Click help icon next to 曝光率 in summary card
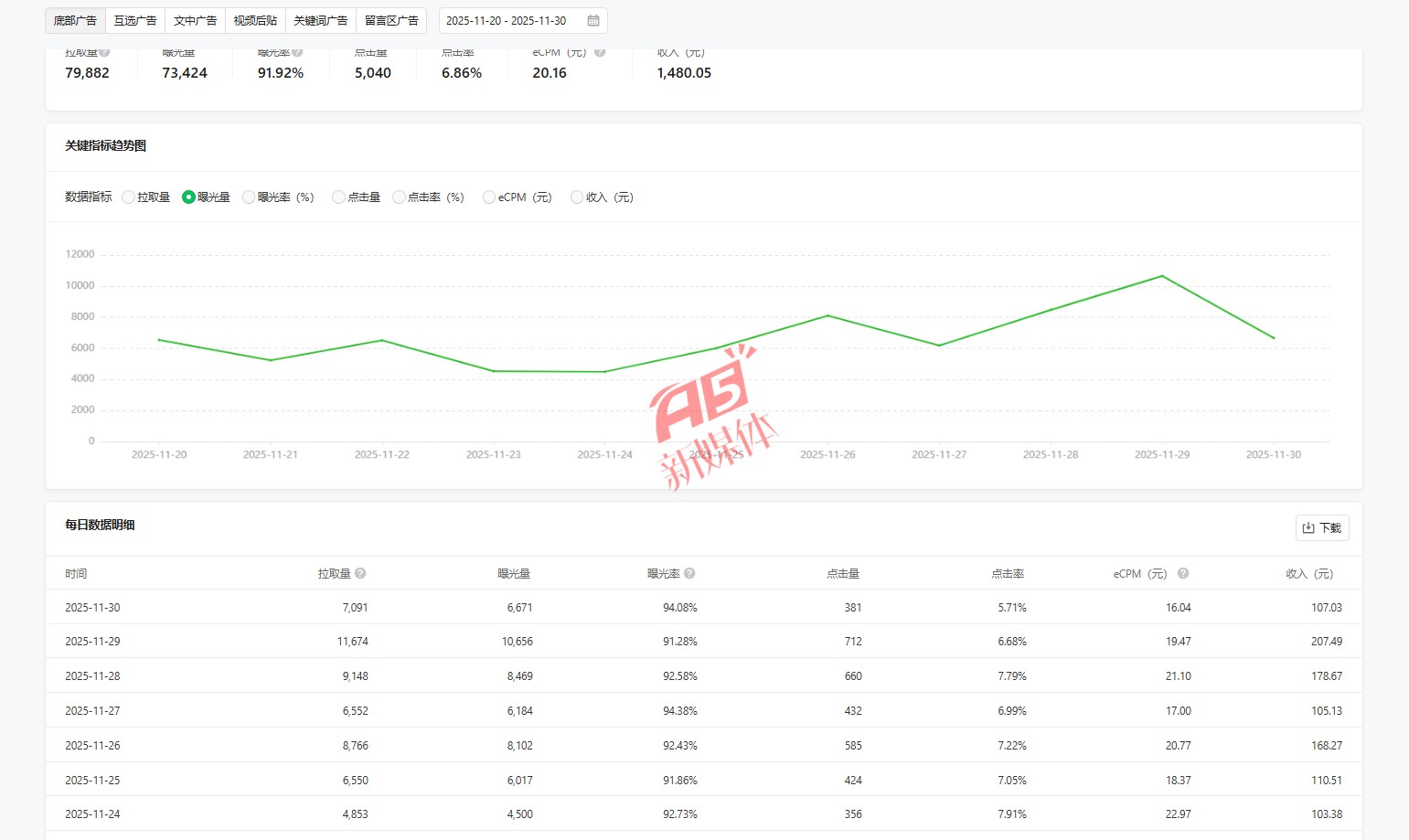Image resolution: width=1409 pixels, height=840 pixels. coord(297,53)
